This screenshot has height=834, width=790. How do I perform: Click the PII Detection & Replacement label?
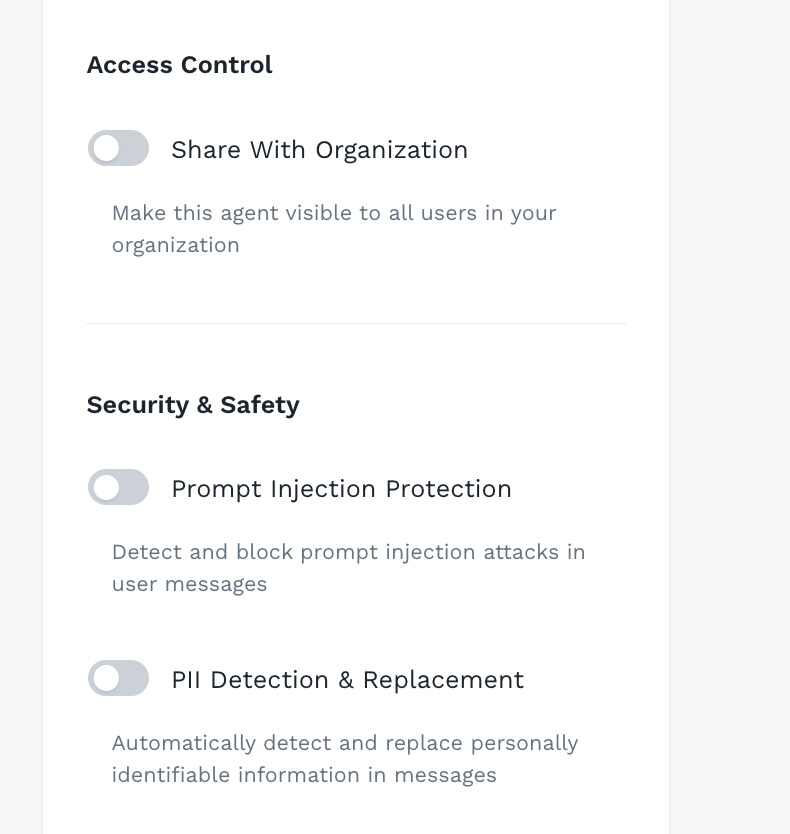point(347,679)
